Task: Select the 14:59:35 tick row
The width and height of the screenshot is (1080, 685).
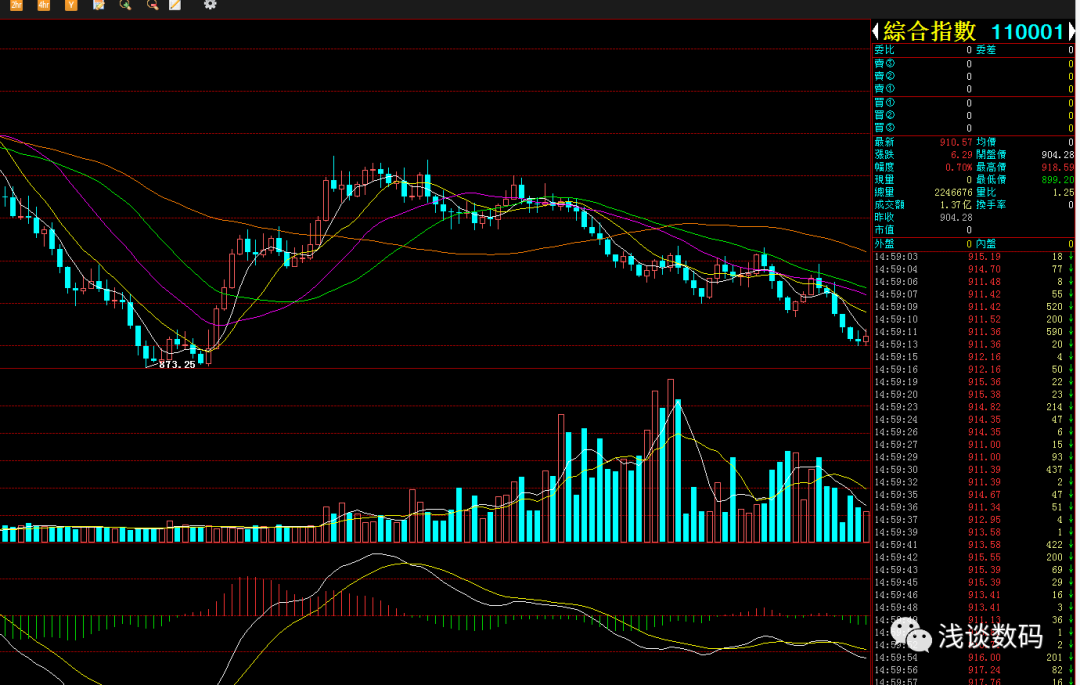Action: (x=974, y=494)
